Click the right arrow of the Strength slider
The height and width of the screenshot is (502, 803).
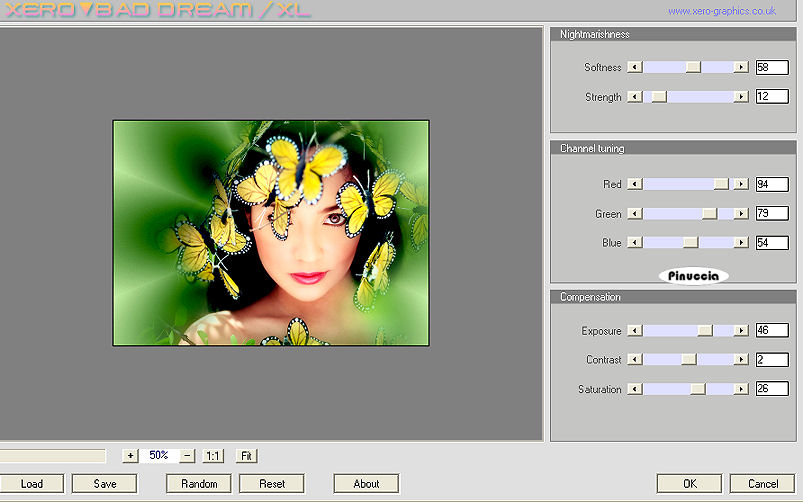[741, 97]
